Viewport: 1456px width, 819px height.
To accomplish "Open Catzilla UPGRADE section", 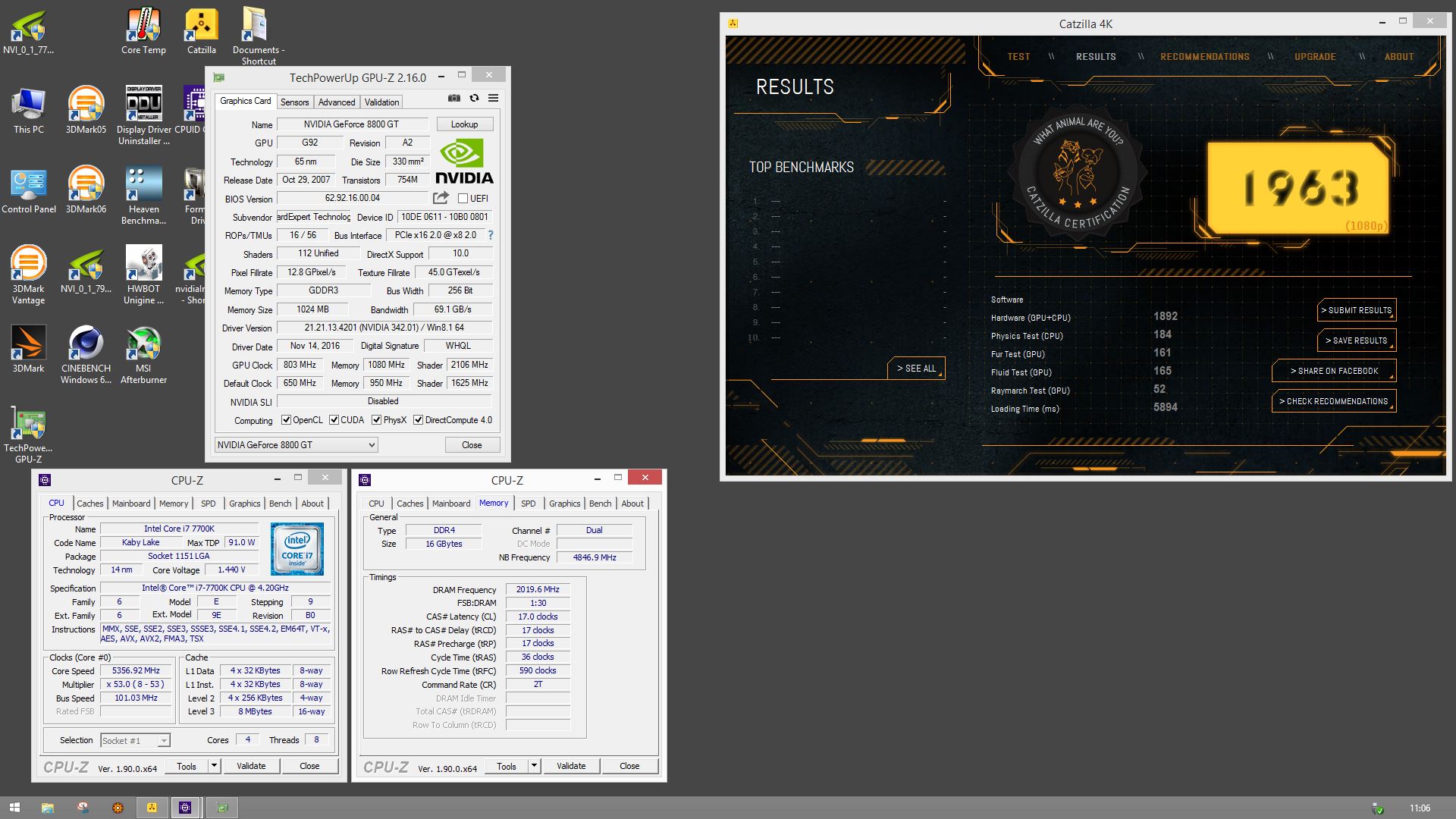I will [x=1315, y=57].
